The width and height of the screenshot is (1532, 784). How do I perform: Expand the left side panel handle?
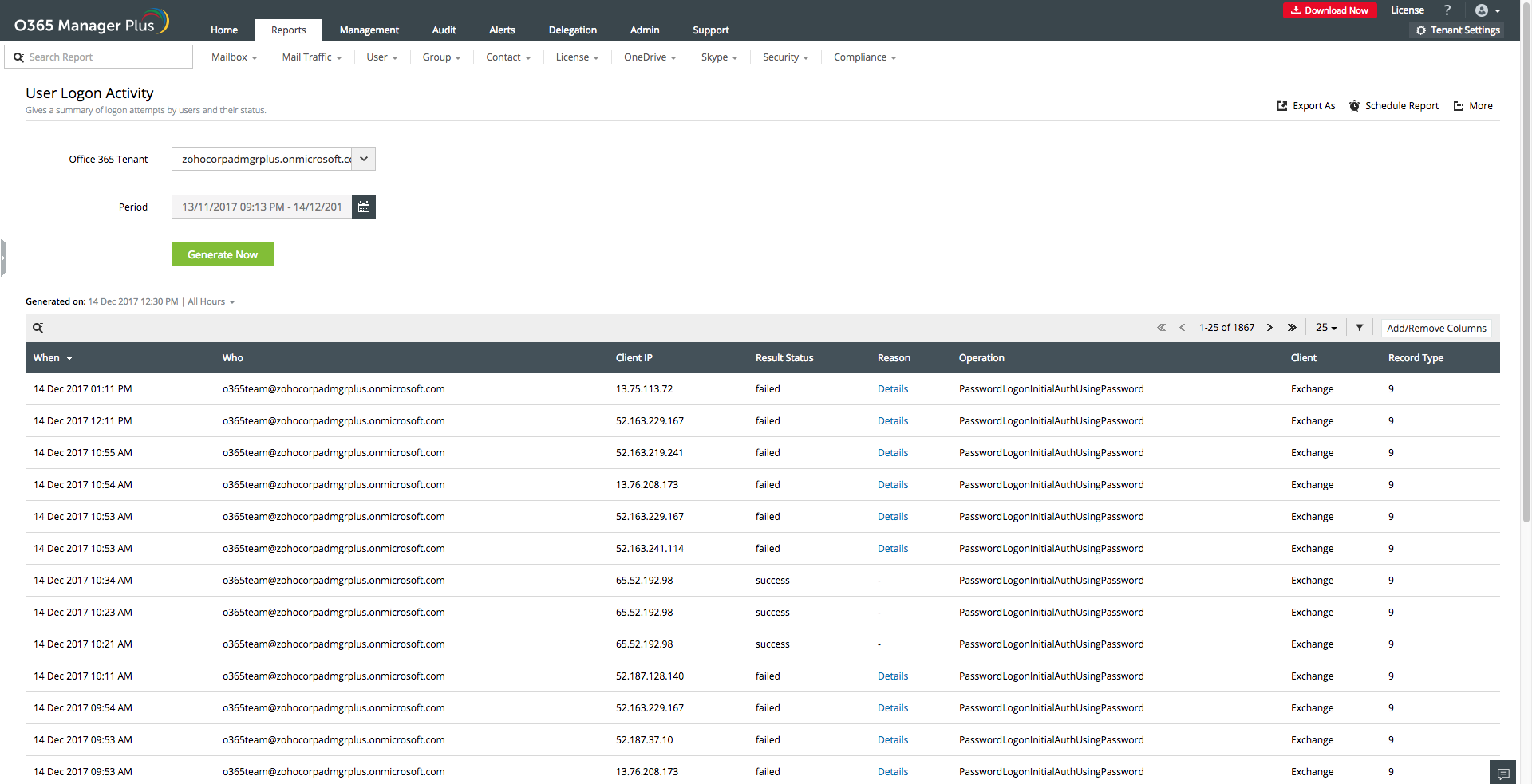3,258
